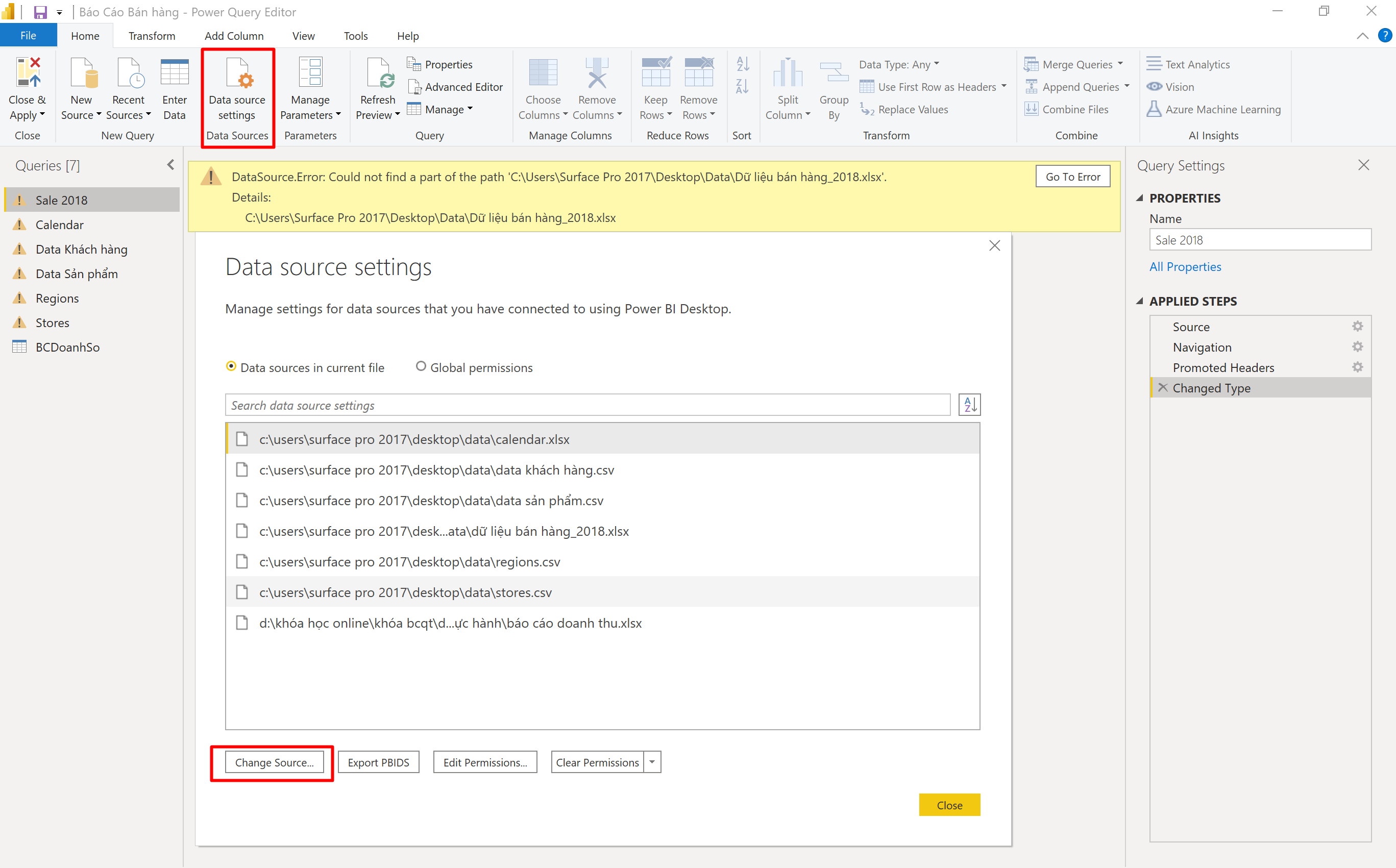Click gear icon next to Source step
The height and width of the screenshot is (868, 1396).
click(1358, 327)
